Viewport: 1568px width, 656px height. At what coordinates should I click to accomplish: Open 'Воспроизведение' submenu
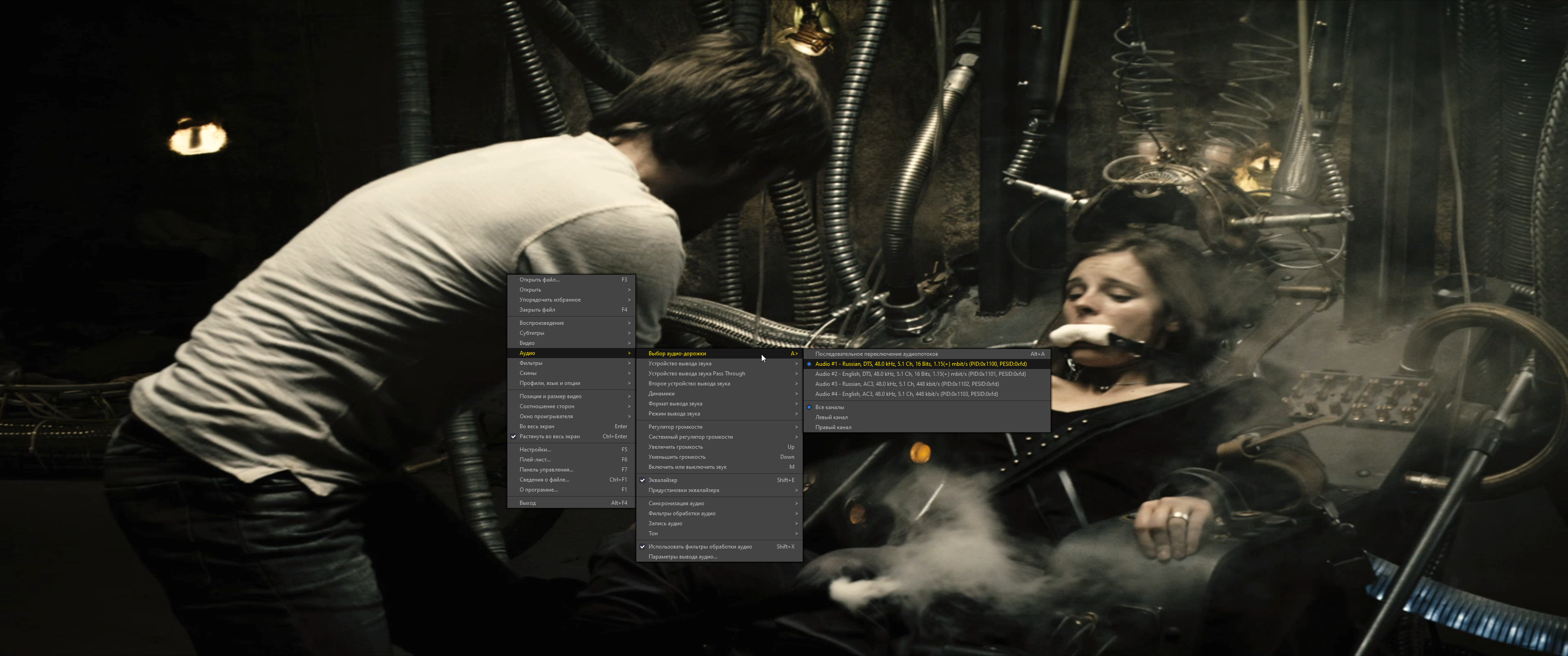click(571, 323)
